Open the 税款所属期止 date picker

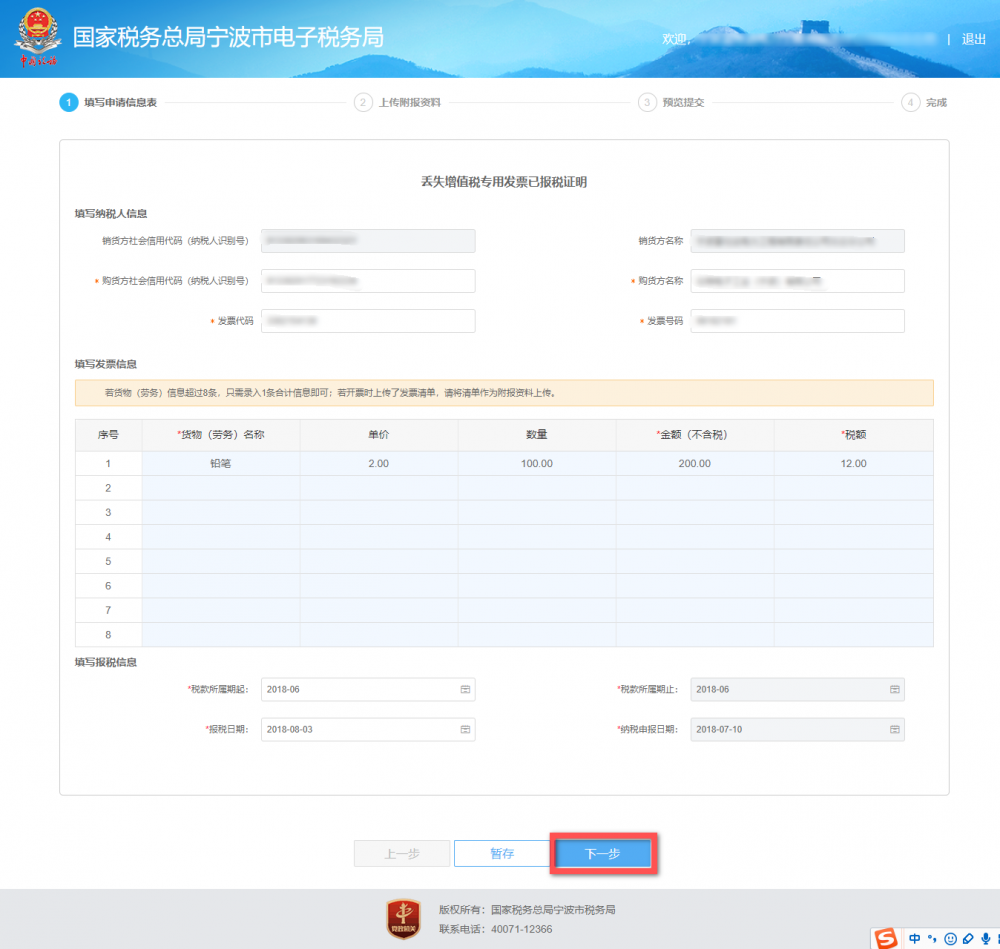tap(895, 689)
